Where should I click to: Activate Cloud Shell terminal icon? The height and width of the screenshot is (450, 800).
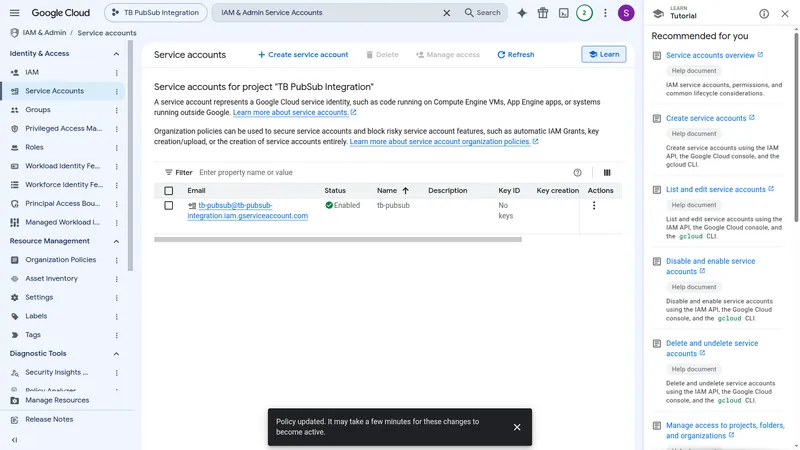click(564, 13)
